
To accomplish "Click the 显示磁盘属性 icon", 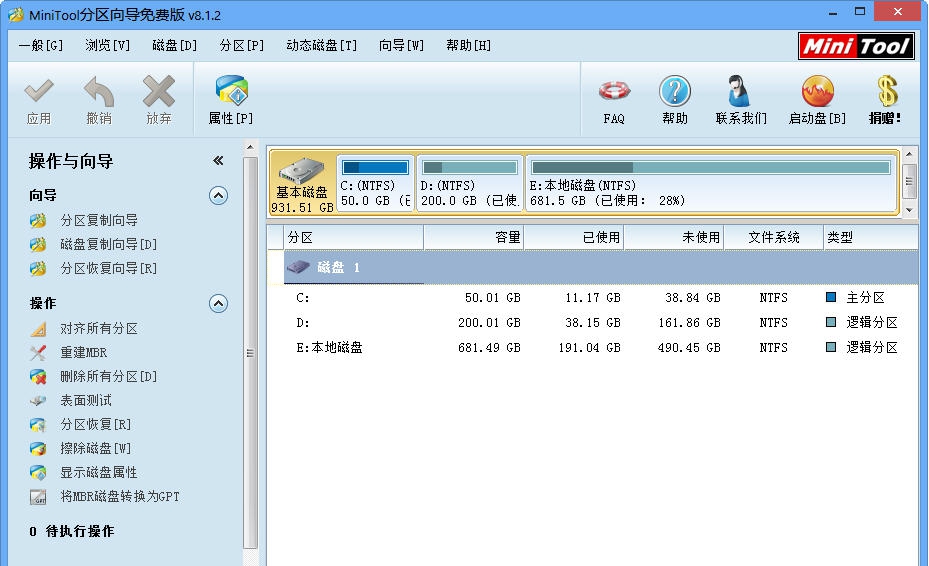I will [x=38, y=472].
